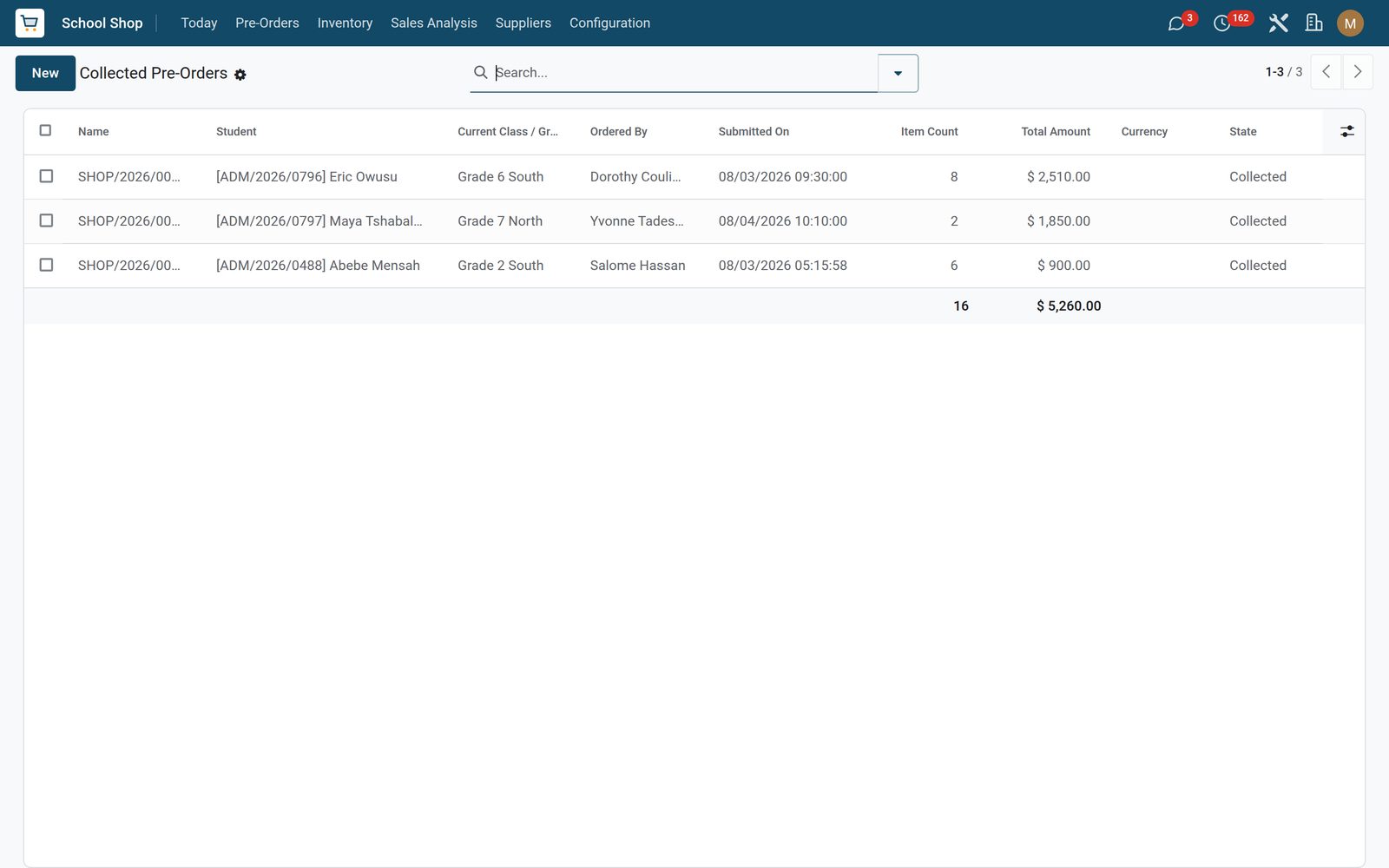The height and width of the screenshot is (868, 1389).
Task: Open the chat messages icon
Action: pyautogui.click(x=1176, y=23)
